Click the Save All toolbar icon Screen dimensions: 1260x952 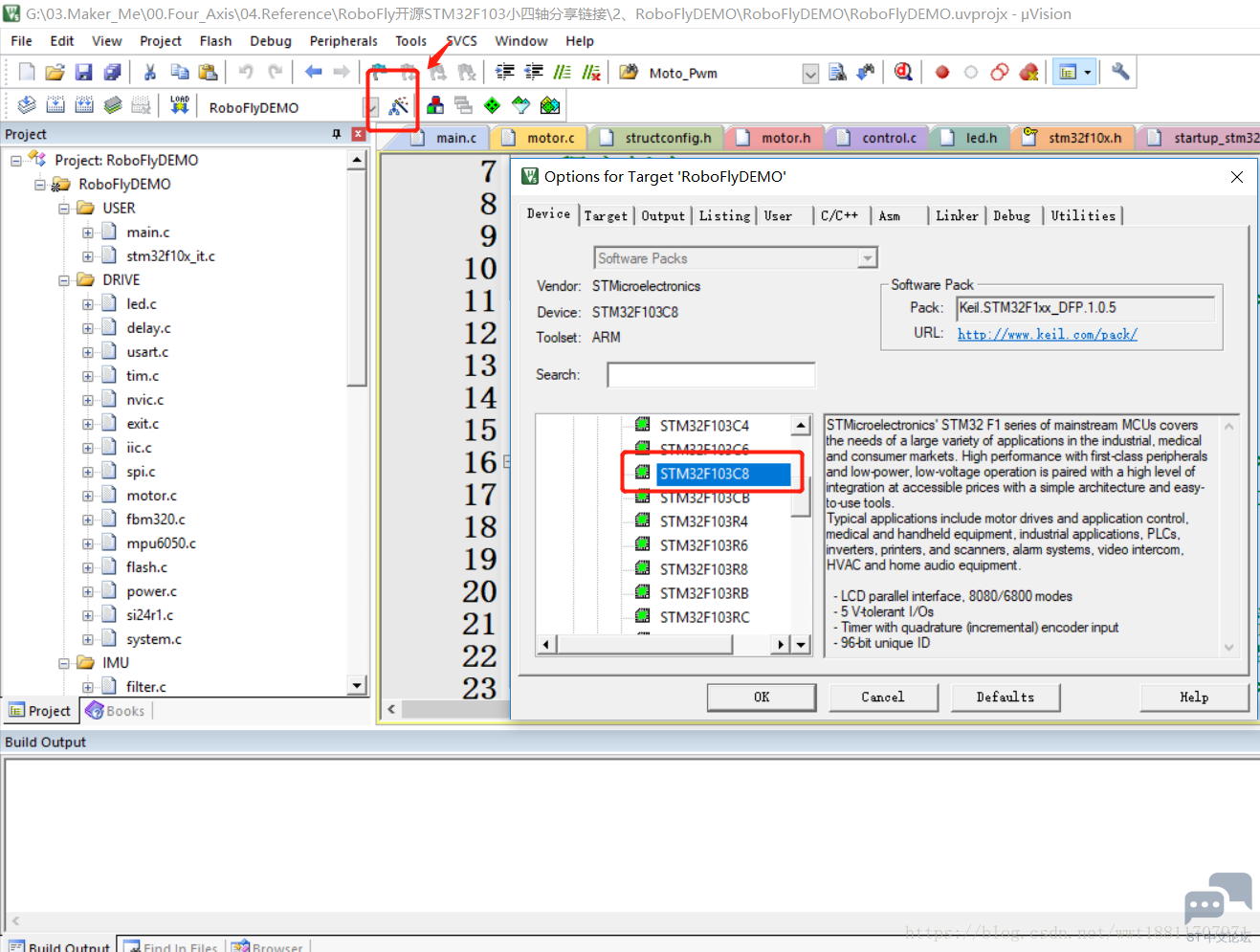pyautogui.click(x=113, y=72)
